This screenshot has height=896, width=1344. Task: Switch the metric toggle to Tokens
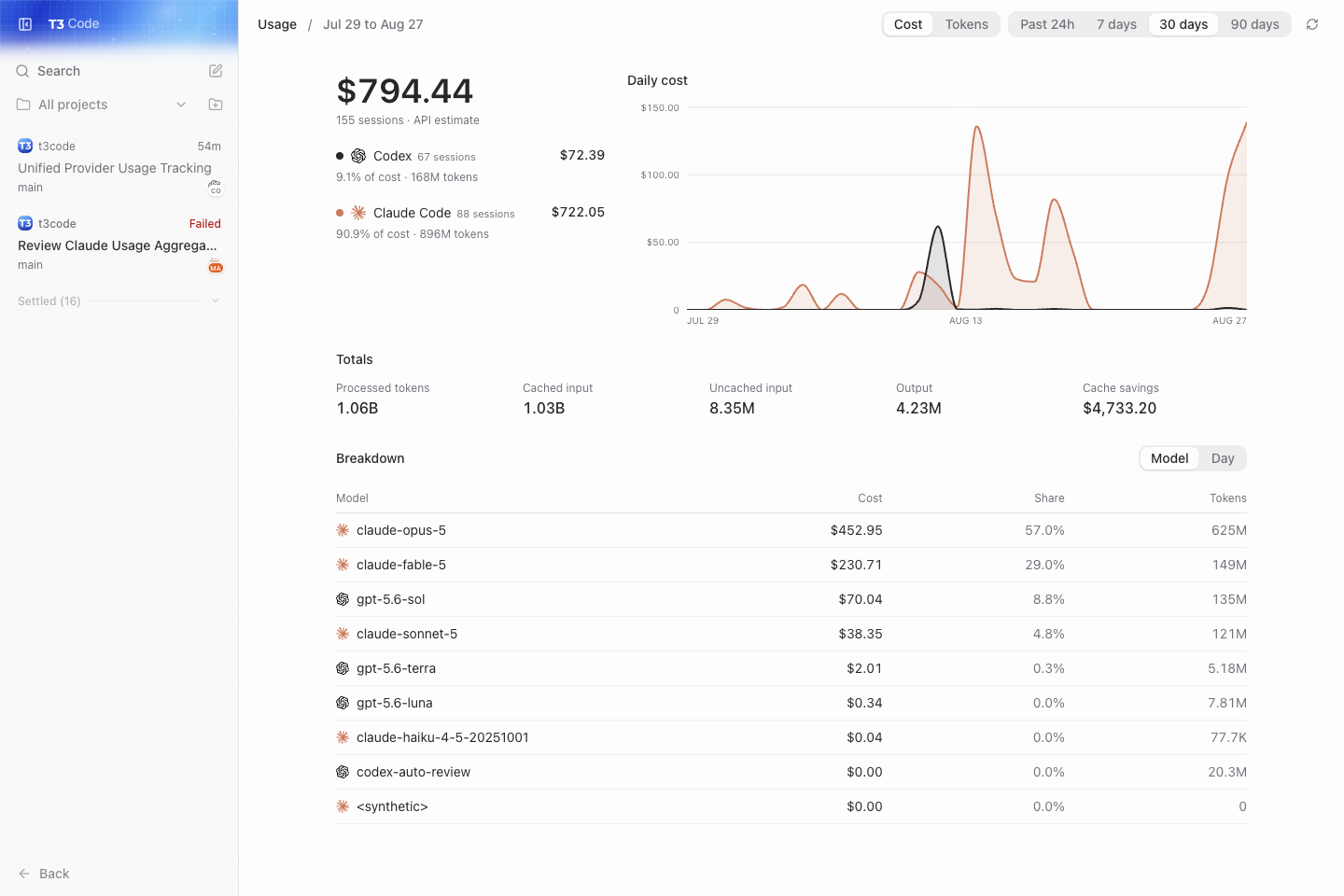pyautogui.click(x=966, y=24)
